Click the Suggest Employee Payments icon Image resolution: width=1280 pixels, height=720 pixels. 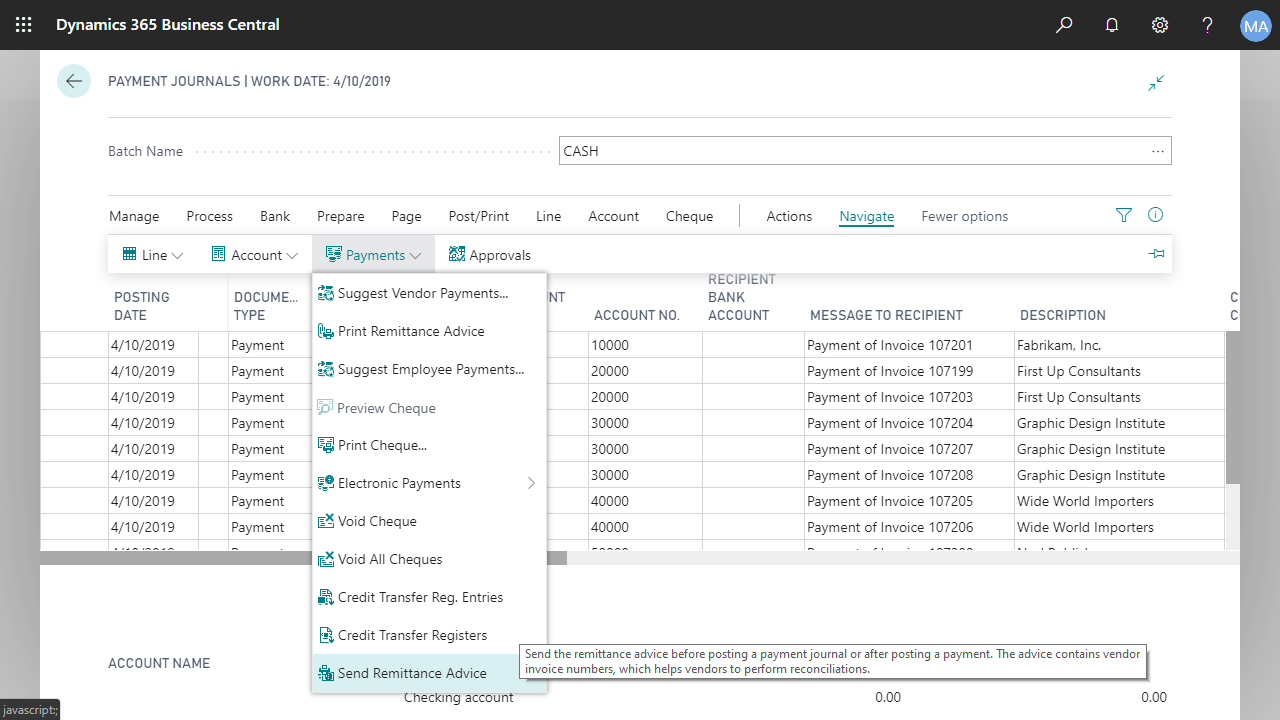pos(326,369)
